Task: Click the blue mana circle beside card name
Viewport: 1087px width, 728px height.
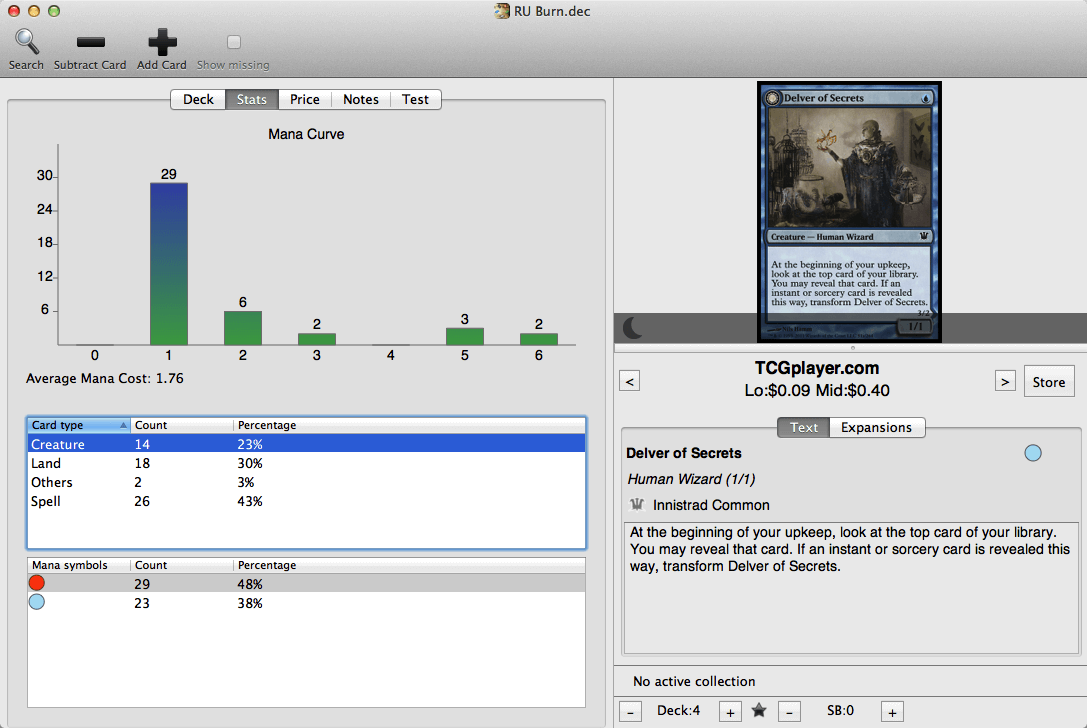Action: [x=1033, y=453]
